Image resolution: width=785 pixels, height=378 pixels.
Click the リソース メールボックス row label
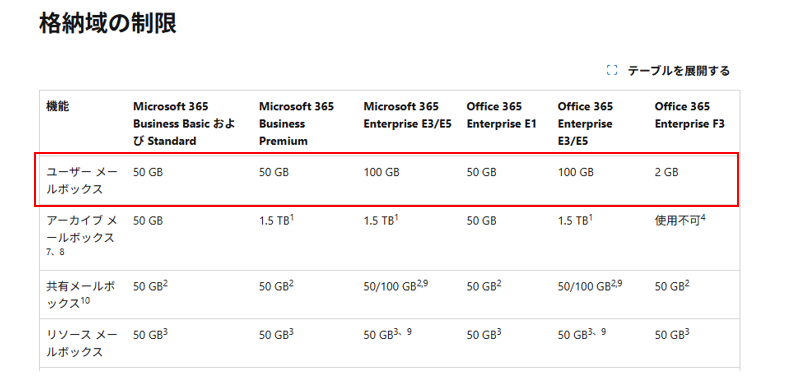82,343
